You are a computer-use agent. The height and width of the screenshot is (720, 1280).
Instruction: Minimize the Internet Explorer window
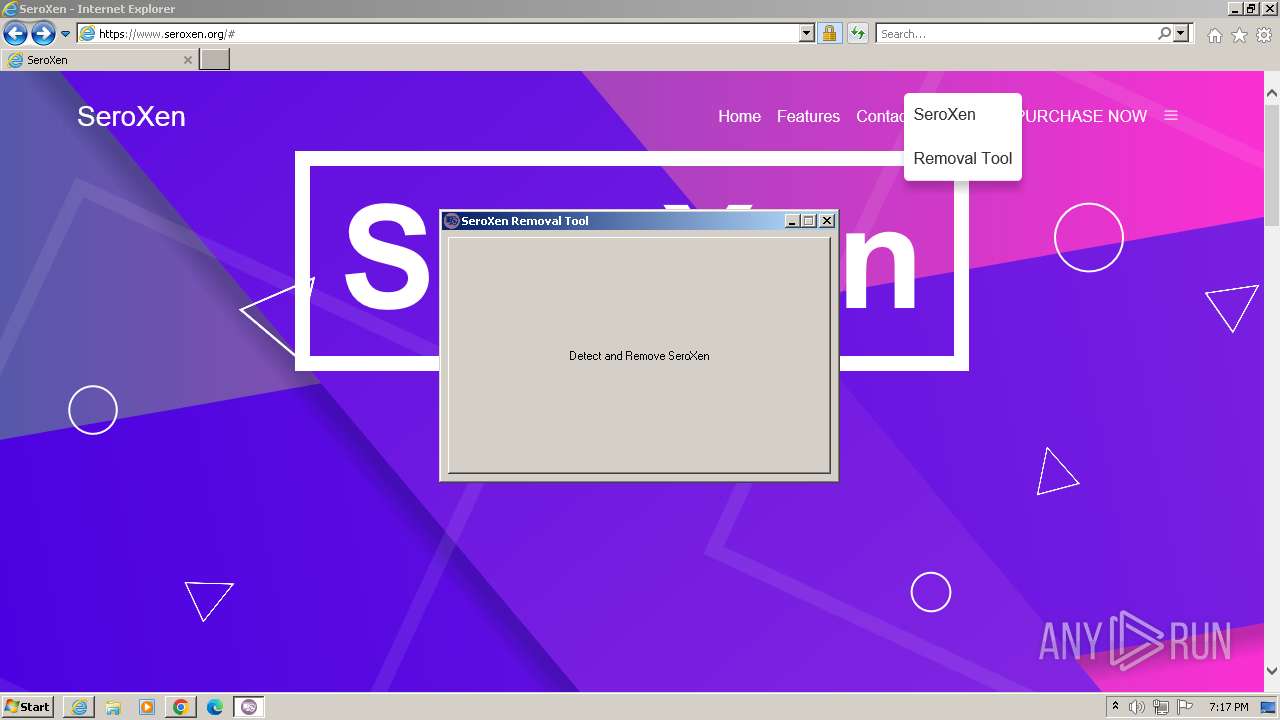[x=1235, y=9]
